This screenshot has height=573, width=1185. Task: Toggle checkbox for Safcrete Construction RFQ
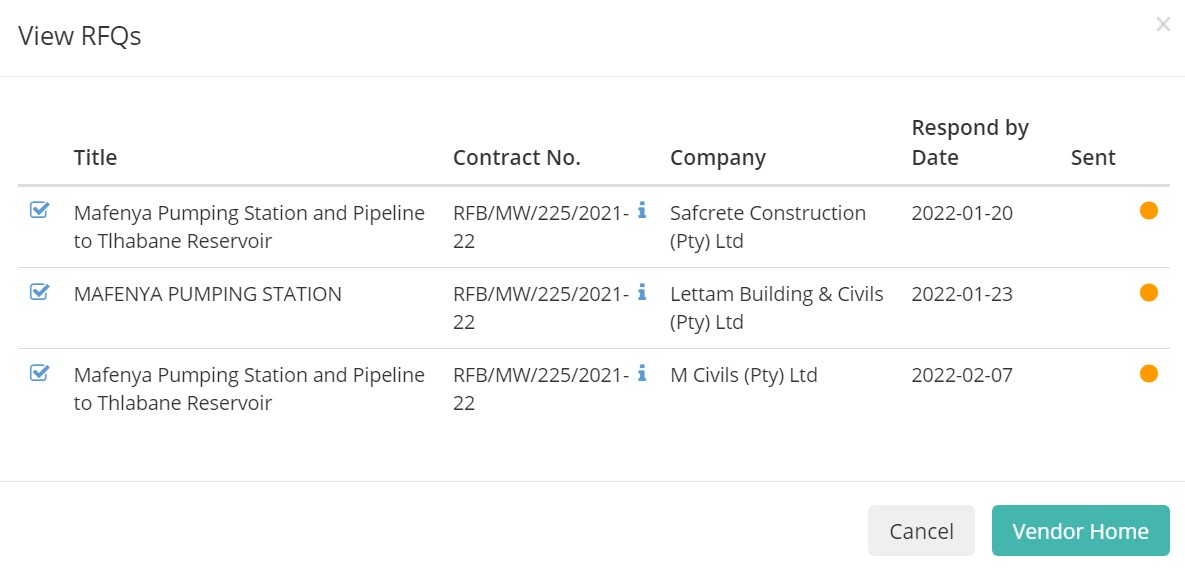click(39, 210)
